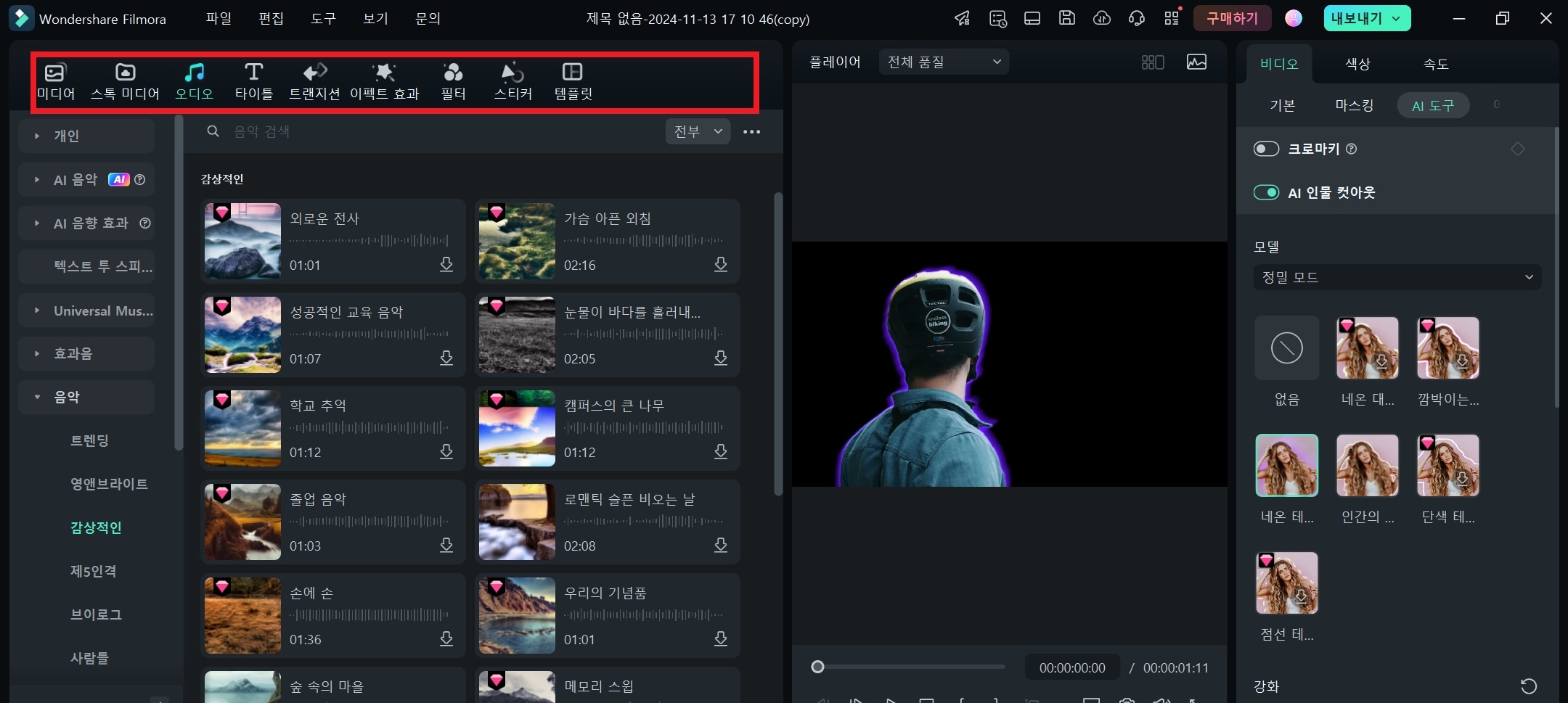Open the 트랜지션 transitions panel
The height and width of the screenshot is (703, 1568).
[x=314, y=82]
